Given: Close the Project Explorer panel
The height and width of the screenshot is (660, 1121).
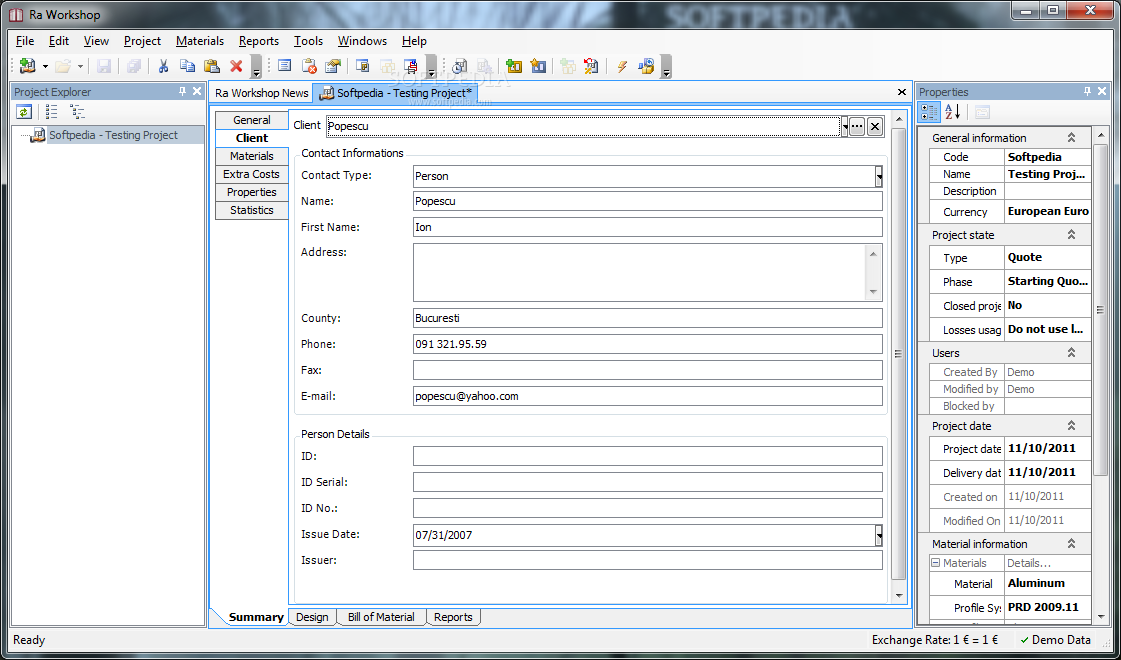Looking at the screenshot, I should point(197,92).
